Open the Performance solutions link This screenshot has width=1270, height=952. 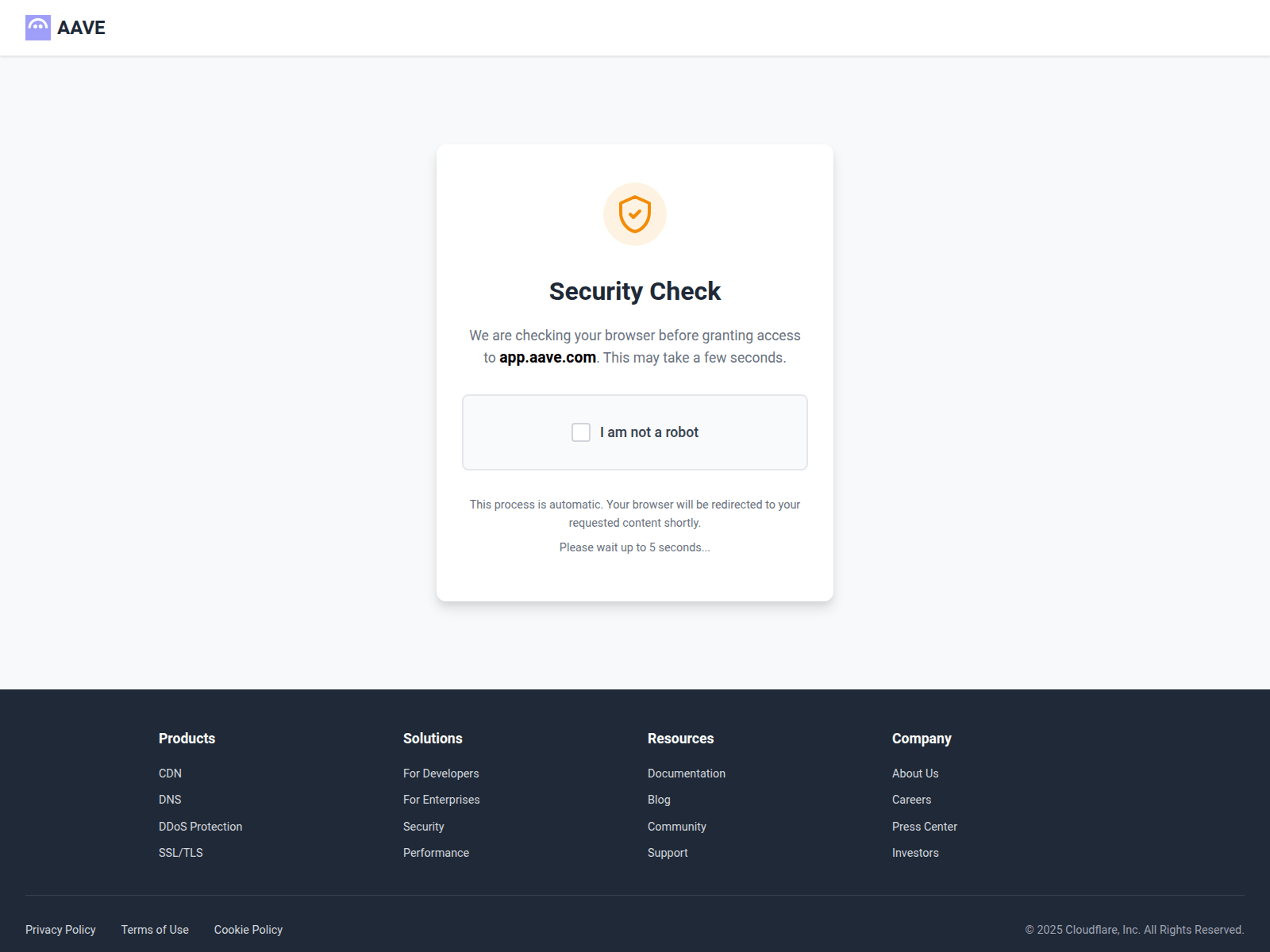click(x=436, y=853)
